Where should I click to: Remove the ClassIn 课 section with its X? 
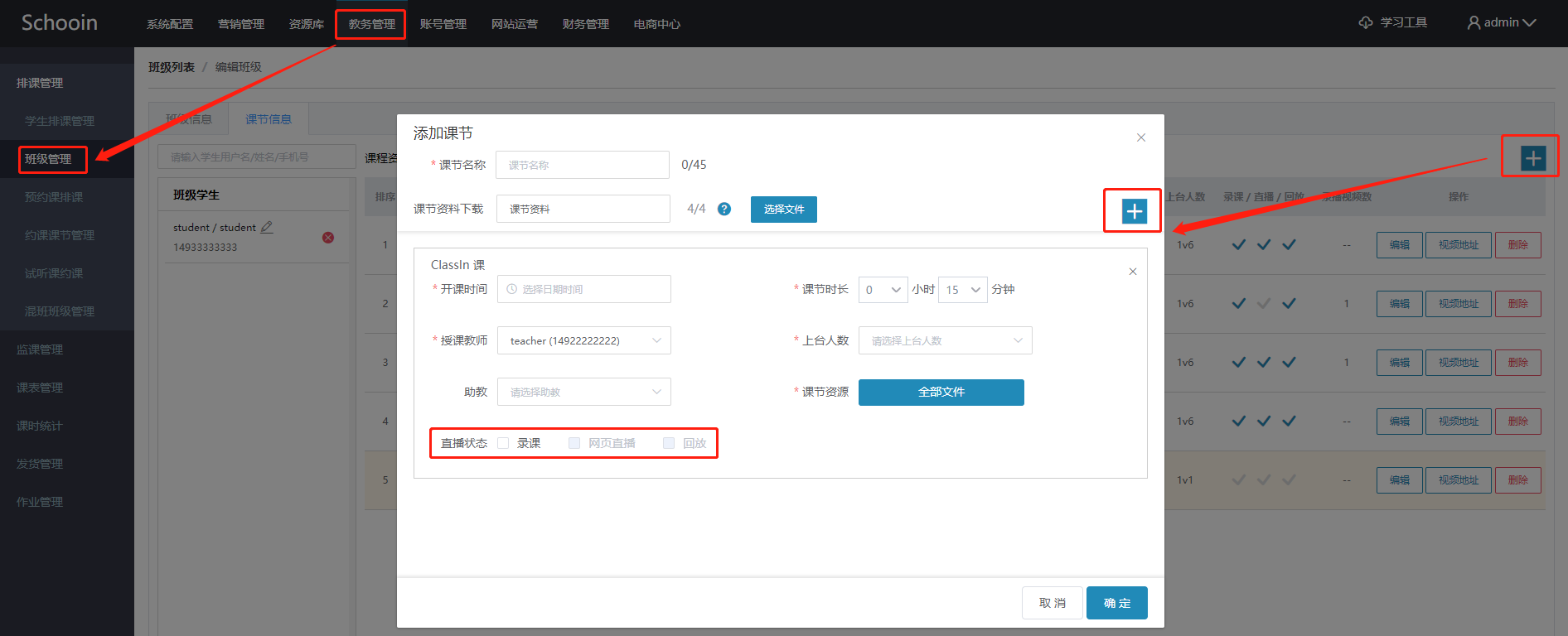pyautogui.click(x=1133, y=272)
